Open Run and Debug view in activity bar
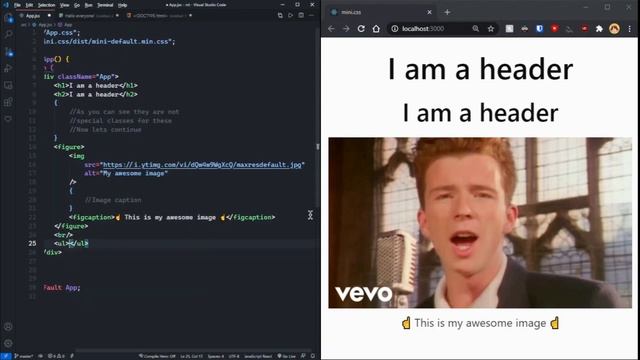This screenshot has height=360, width=640. tap(8, 68)
